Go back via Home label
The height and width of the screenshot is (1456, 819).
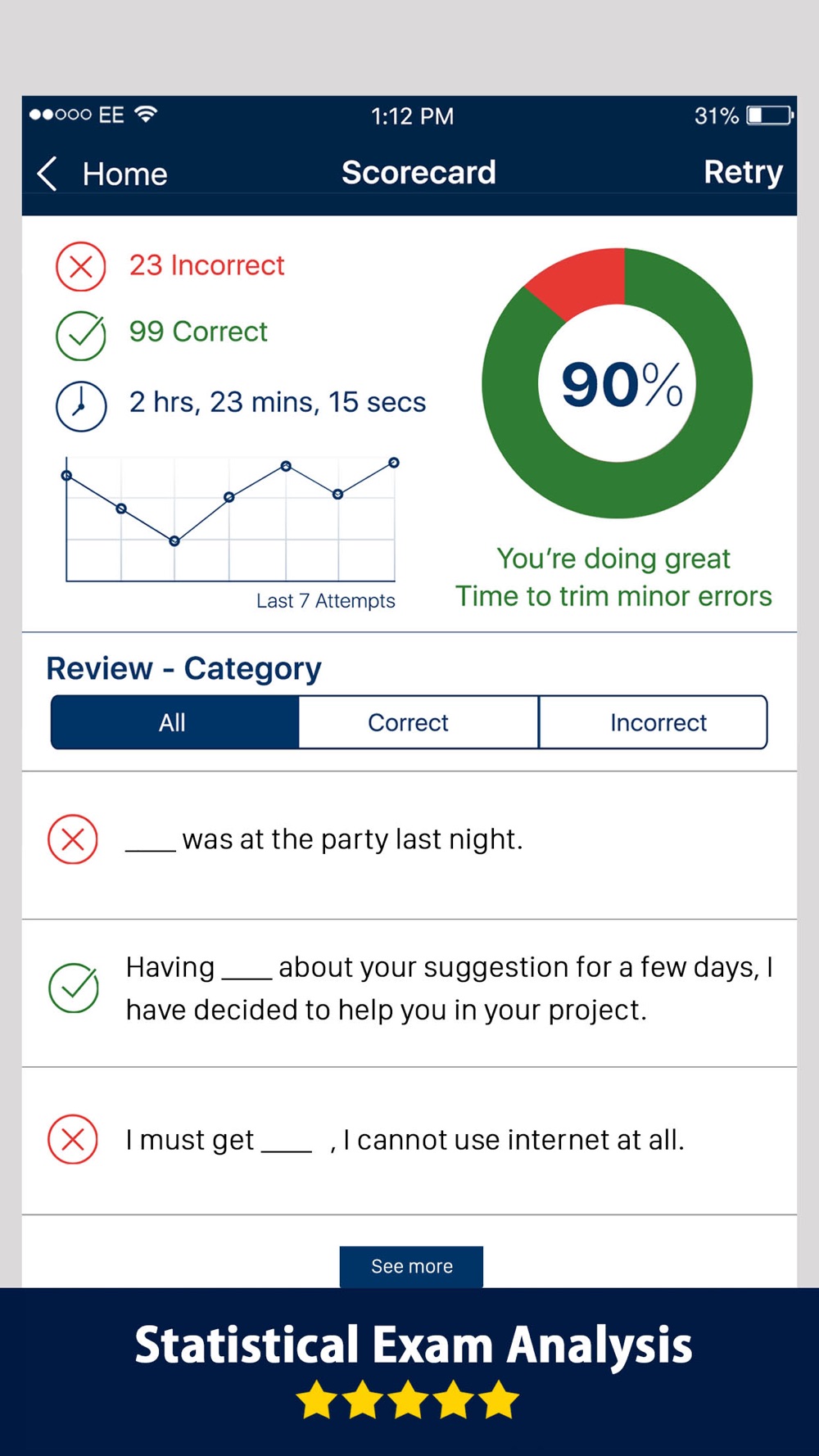tap(124, 174)
